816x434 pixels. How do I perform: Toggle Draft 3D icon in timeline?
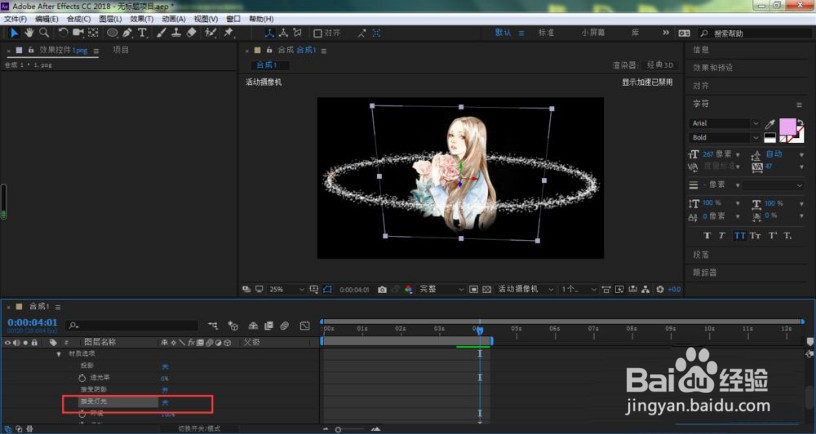click(x=233, y=326)
